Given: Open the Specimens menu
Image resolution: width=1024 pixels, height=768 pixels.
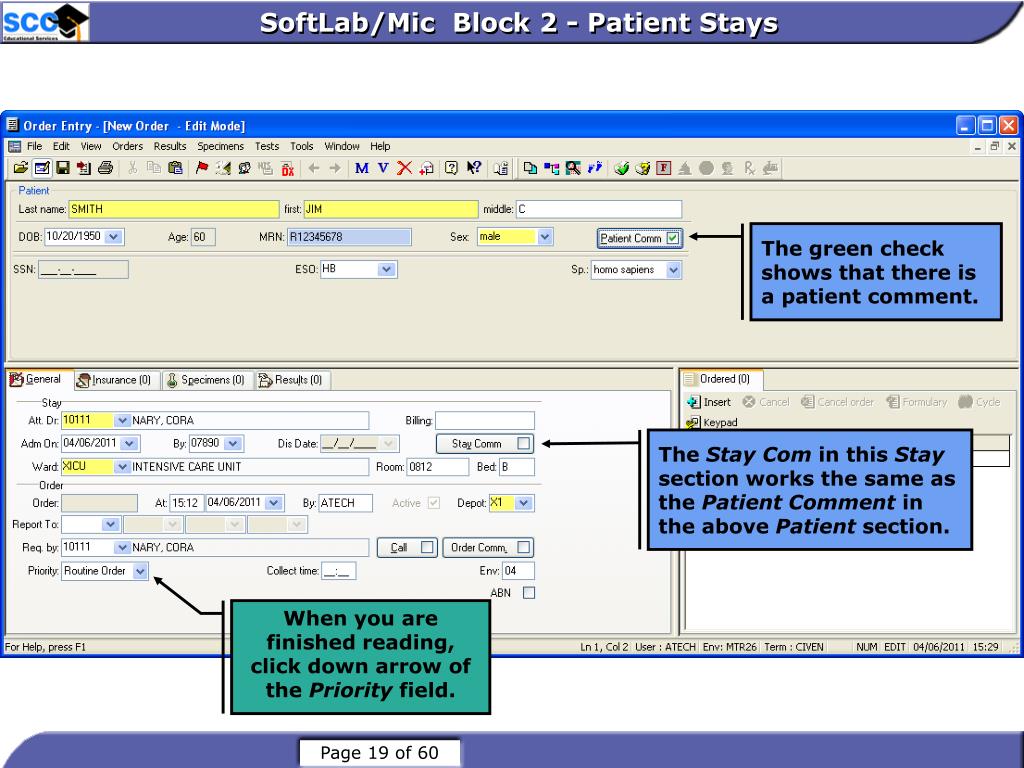Looking at the screenshot, I should [221, 146].
